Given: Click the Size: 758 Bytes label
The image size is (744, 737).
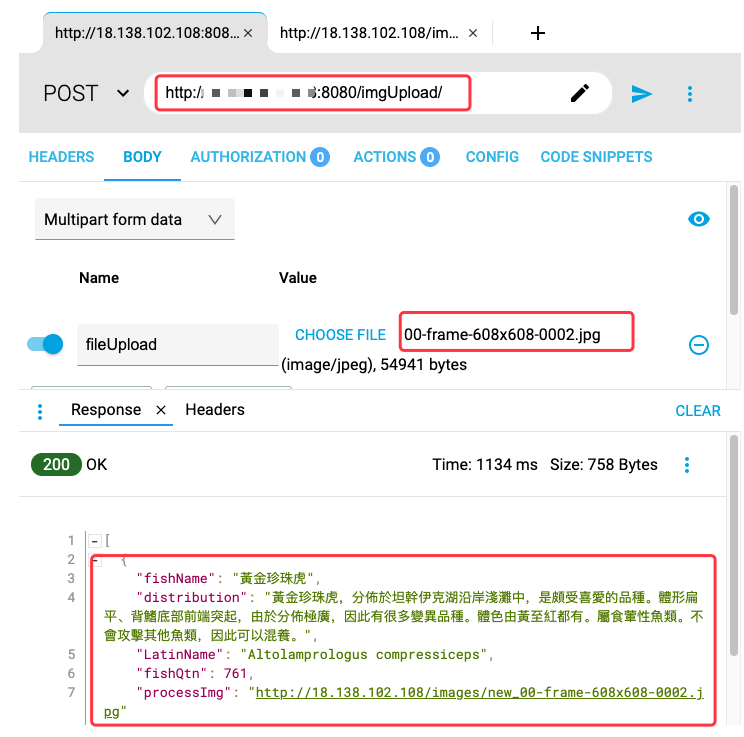Looking at the screenshot, I should coord(604,464).
